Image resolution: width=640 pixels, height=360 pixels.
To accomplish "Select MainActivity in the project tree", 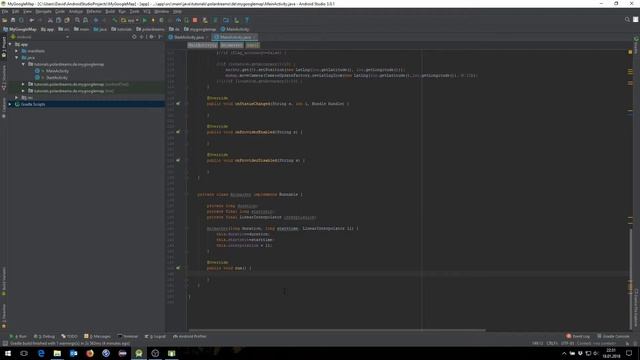I will pyautogui.click(x=57, y=71).
